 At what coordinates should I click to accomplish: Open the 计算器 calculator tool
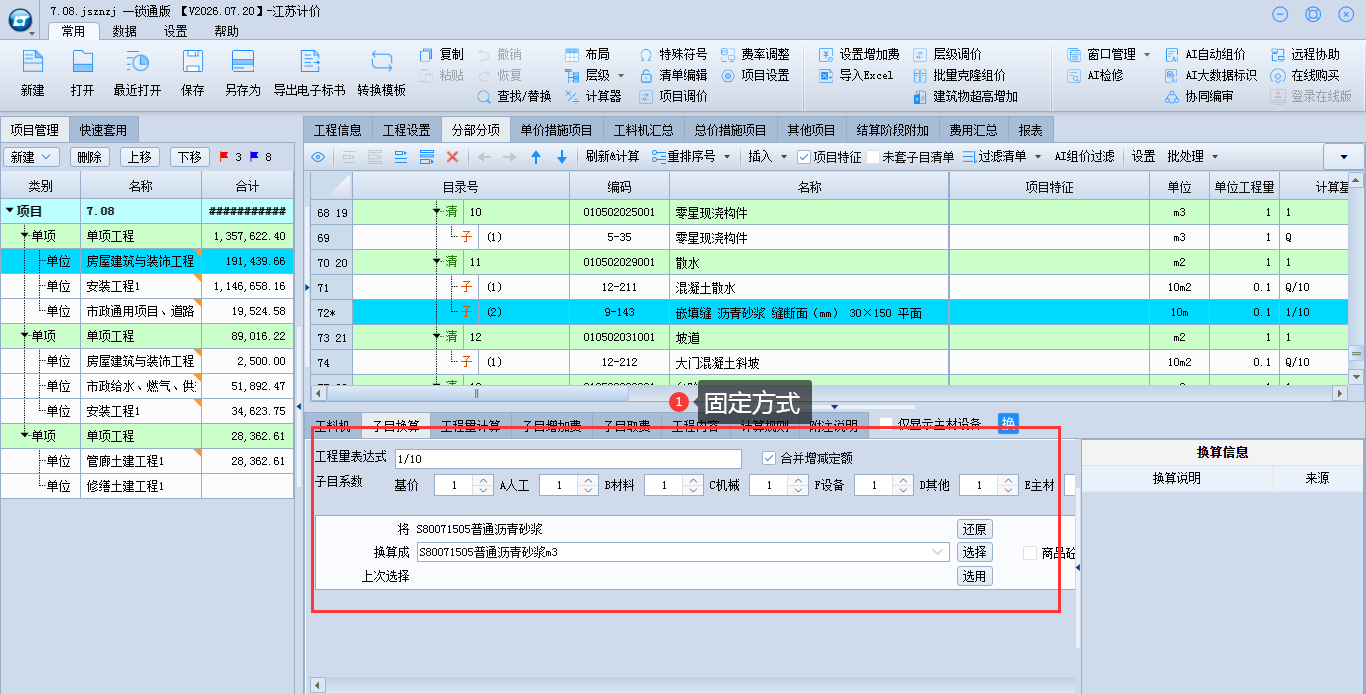[593, 97]
